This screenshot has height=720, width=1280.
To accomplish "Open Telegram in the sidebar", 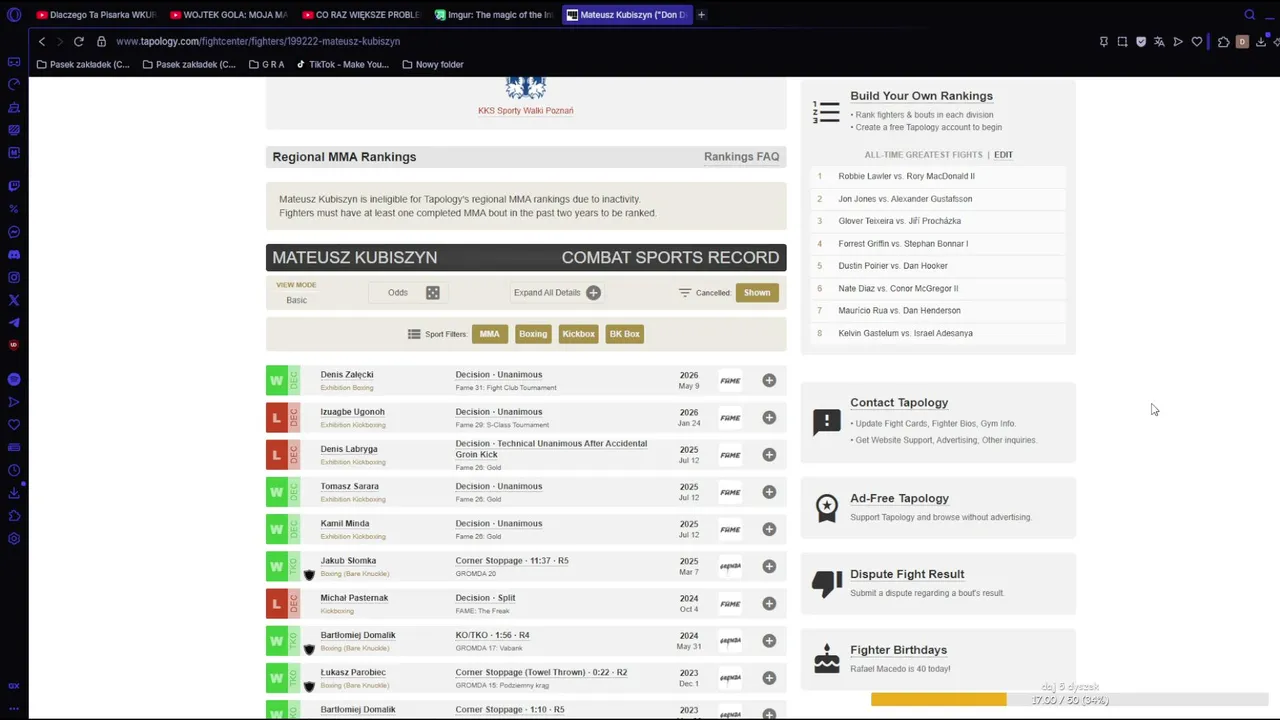I will coord(14,322).
